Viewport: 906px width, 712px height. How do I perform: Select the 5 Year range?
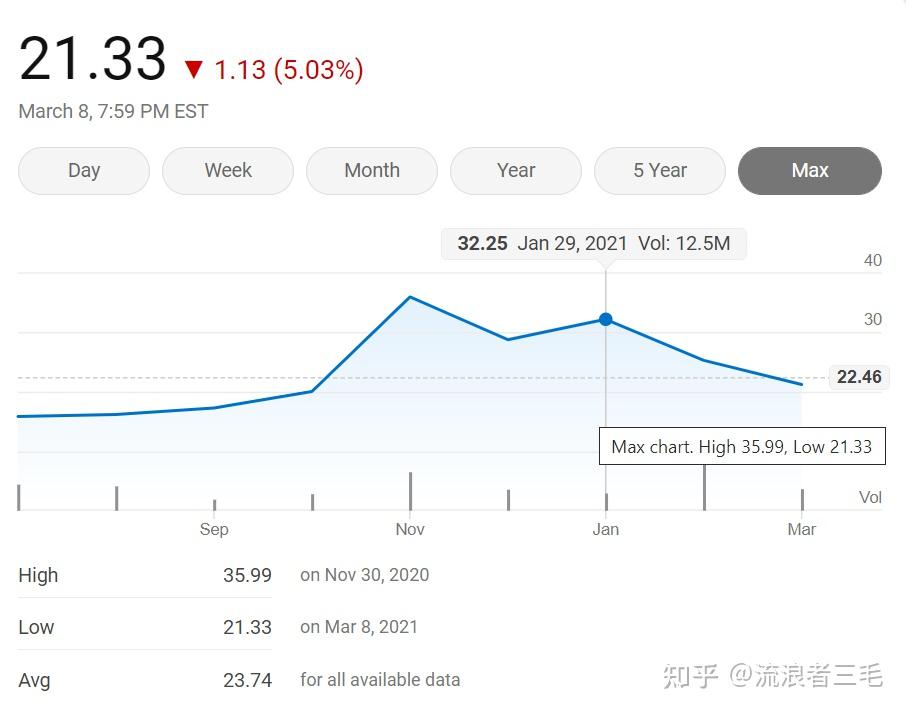(x=660, y=171)
